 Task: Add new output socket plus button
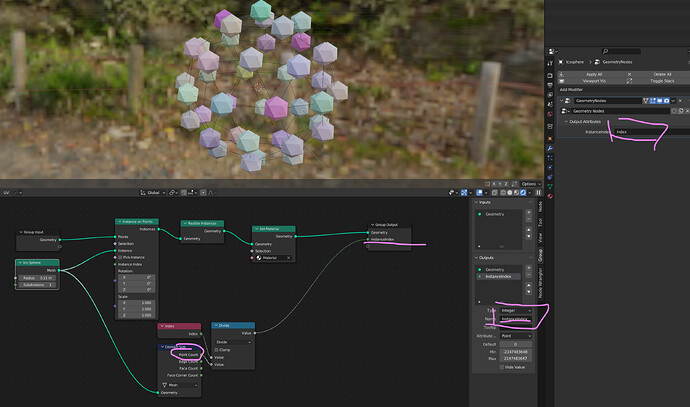pos(529,268)
